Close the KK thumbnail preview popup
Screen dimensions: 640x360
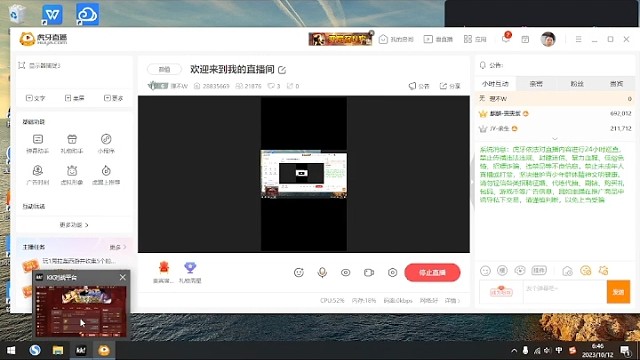coord(123,278)
